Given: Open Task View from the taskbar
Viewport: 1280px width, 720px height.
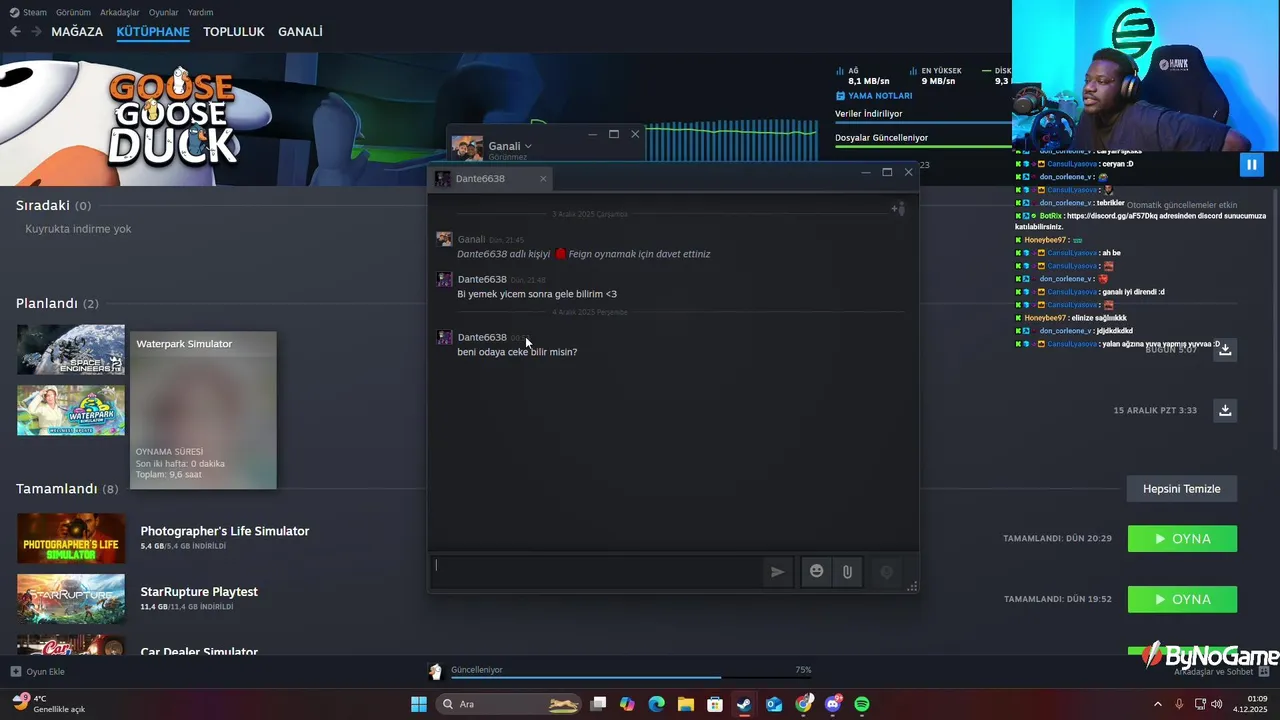Looking at the screenshot, I should [x=598, y=704].
